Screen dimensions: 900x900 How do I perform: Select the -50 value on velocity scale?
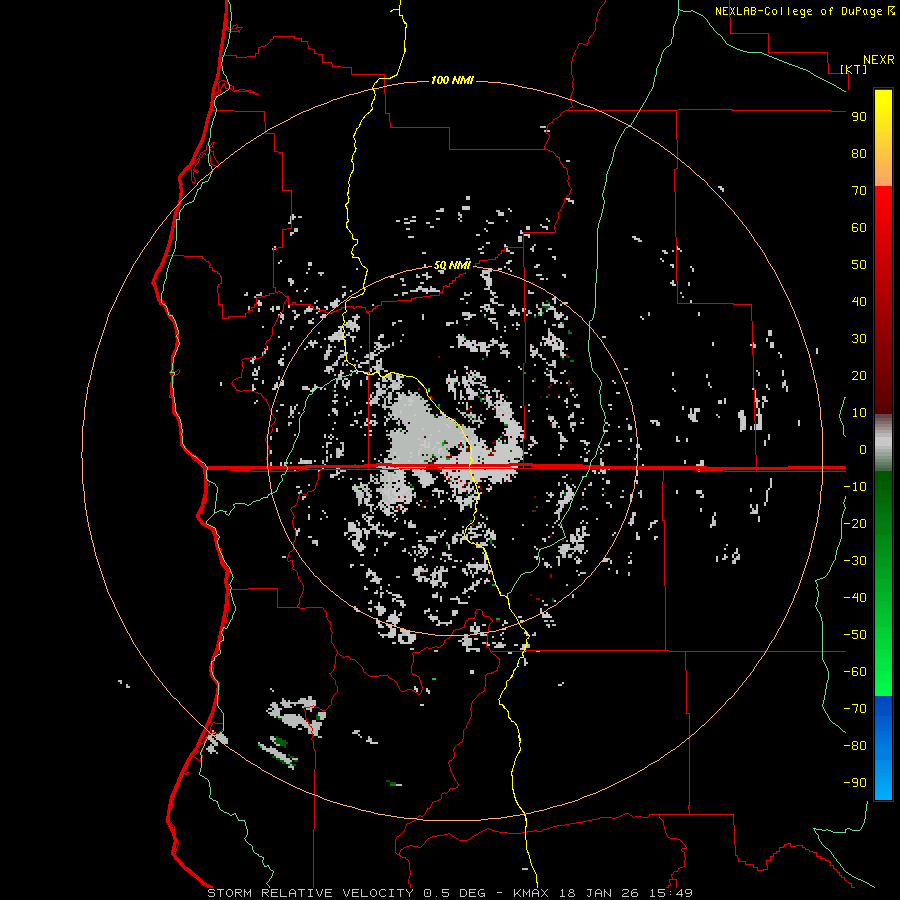(855, 634)
